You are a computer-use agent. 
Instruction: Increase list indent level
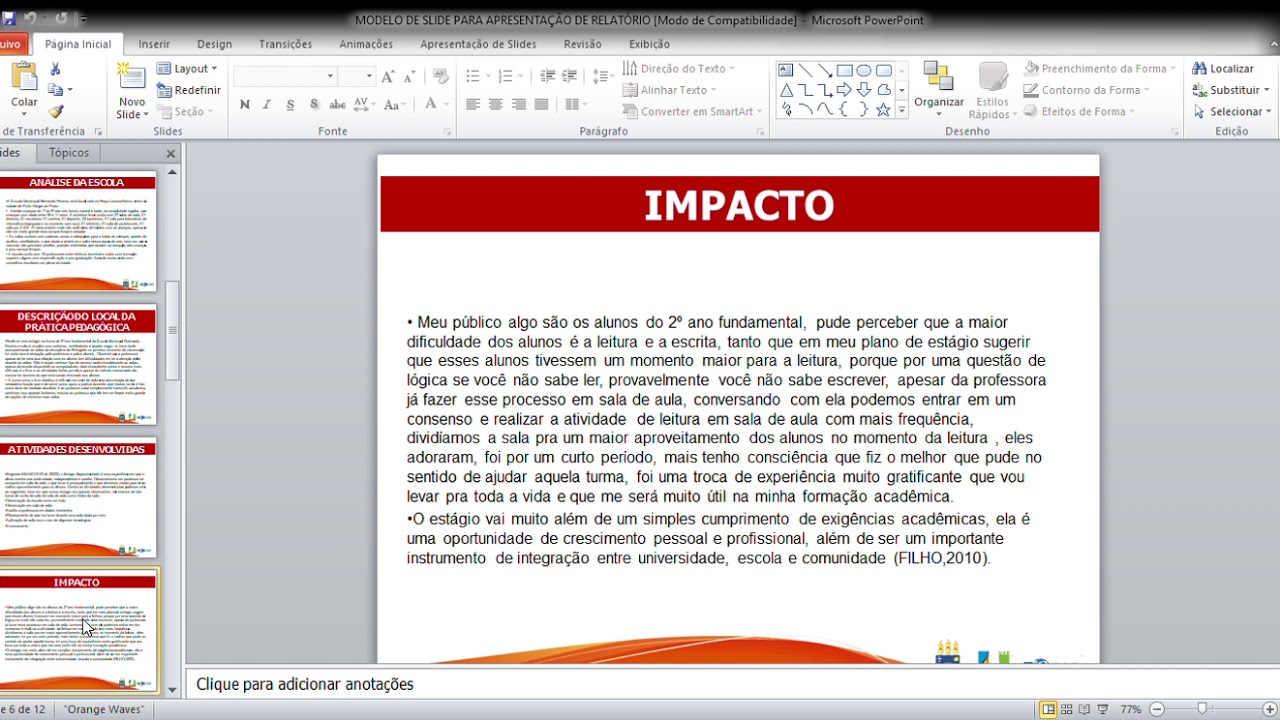click(x=570, y=76)
